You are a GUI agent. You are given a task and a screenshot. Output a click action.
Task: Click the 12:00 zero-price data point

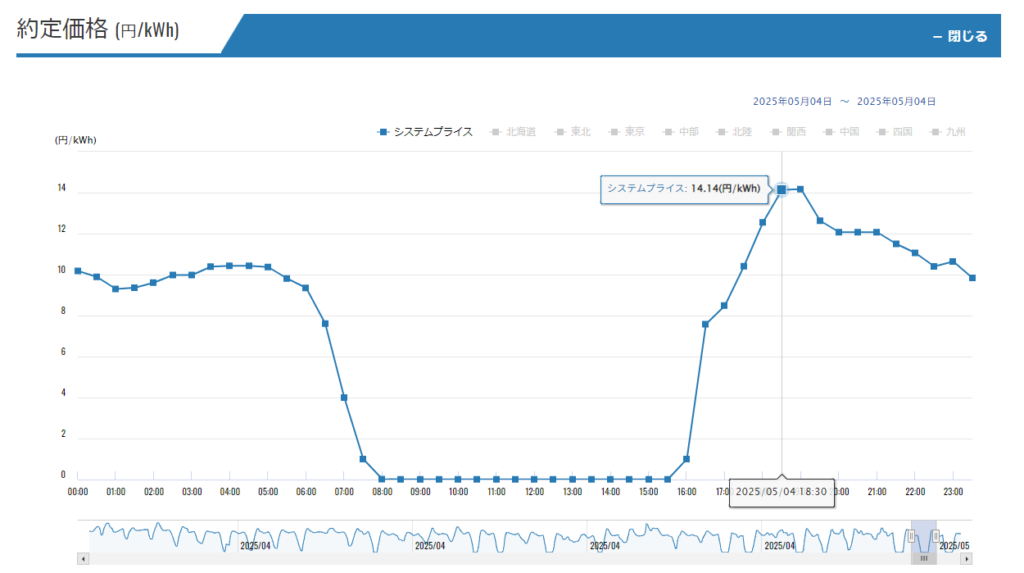click(534, 480)
